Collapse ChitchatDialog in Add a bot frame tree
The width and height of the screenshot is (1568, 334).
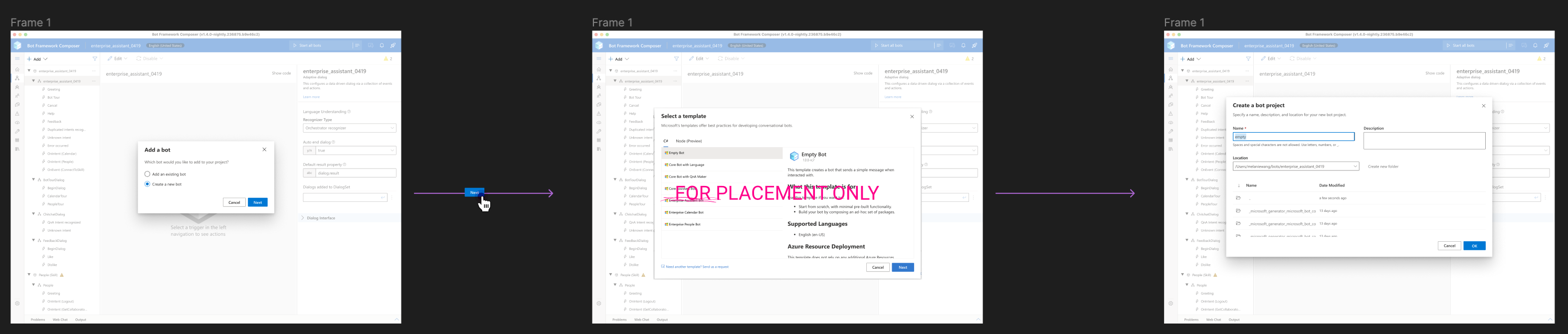click(x=33, y=213)
